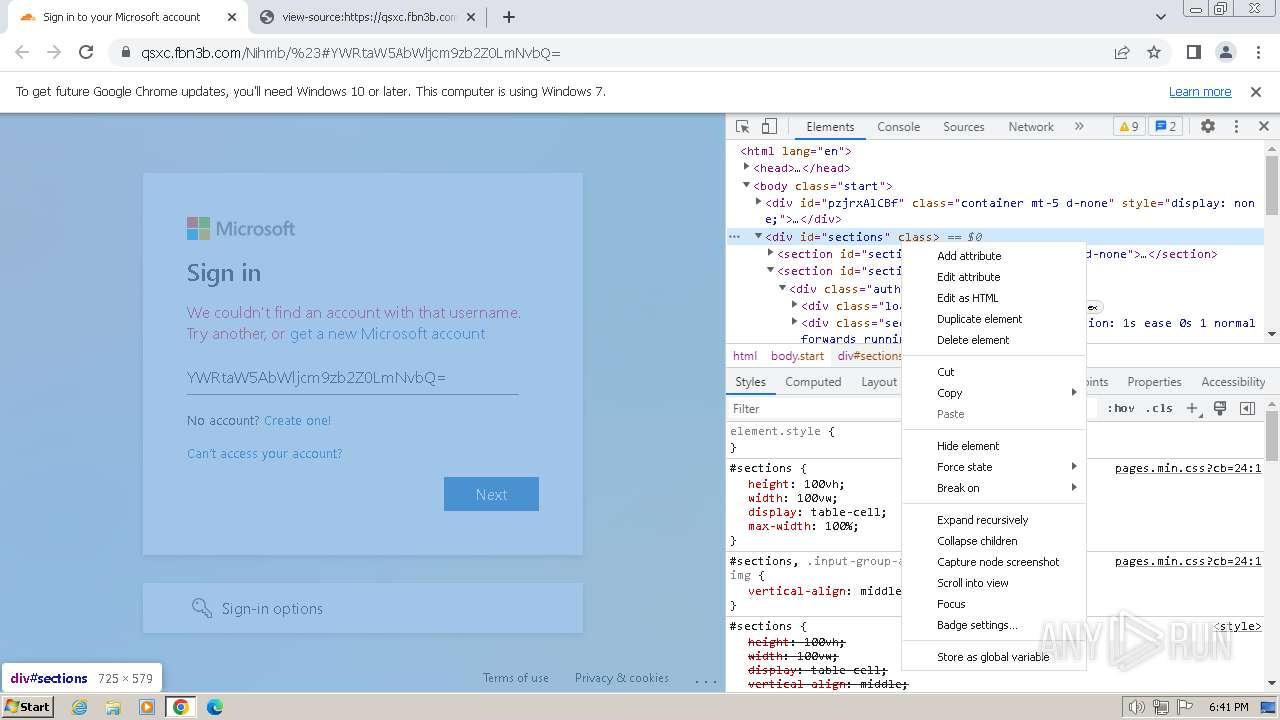
Task: Click the Create one! link
Action: click(x=297, y=421)
